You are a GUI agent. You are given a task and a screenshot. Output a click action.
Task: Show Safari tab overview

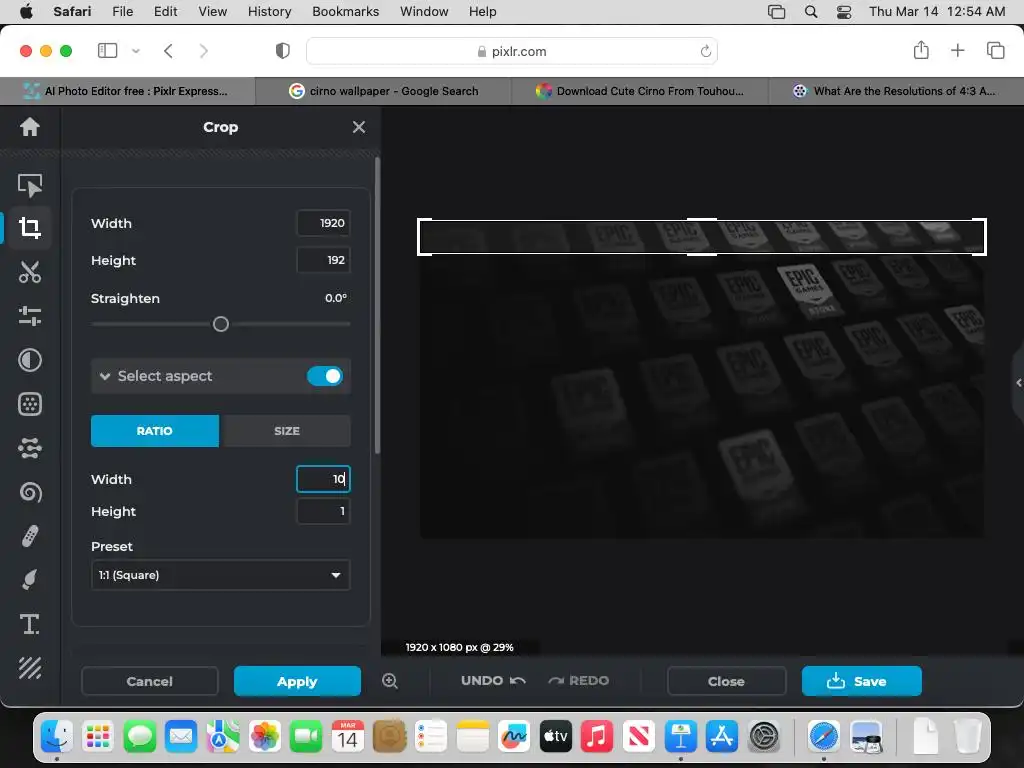tap(995, 50)
